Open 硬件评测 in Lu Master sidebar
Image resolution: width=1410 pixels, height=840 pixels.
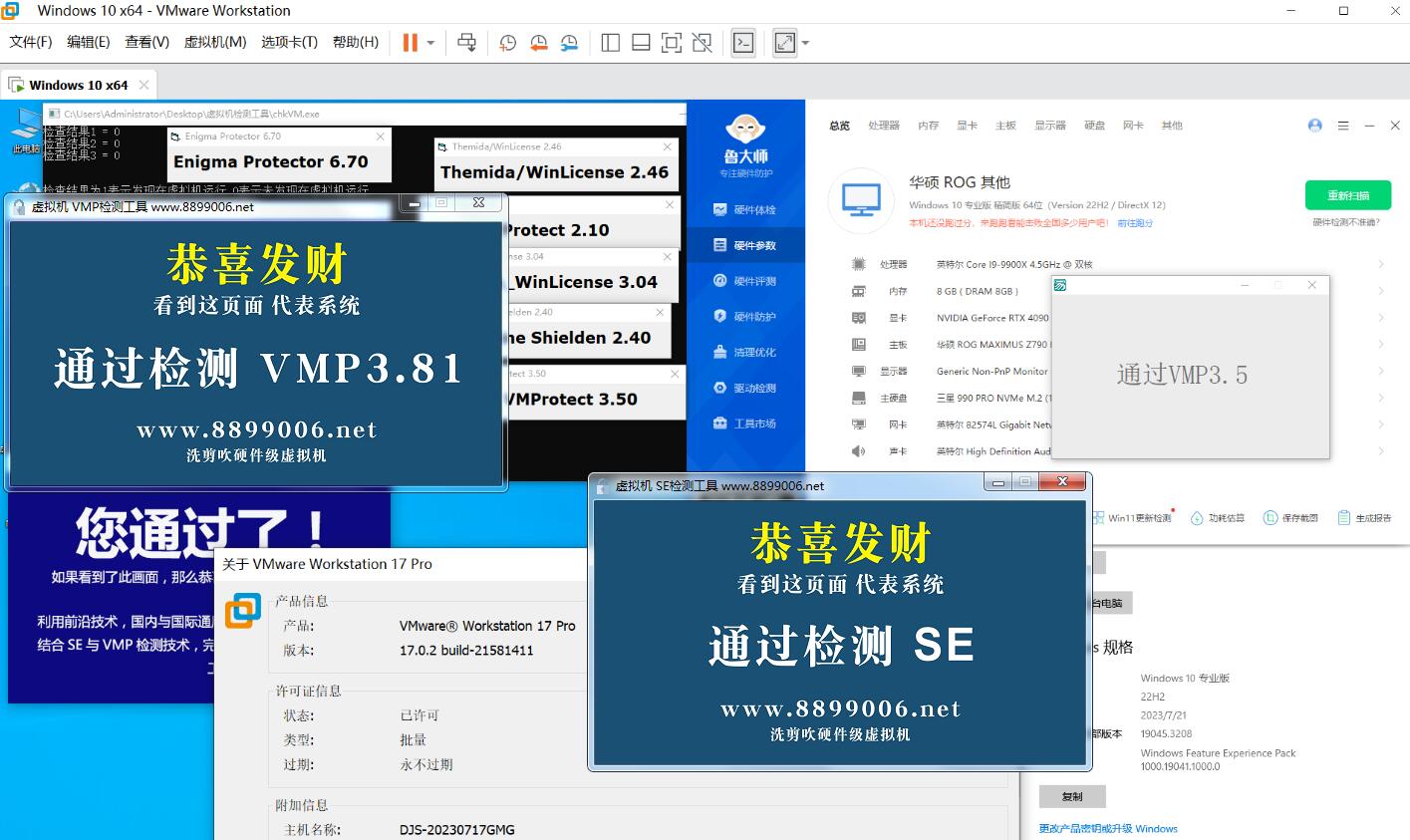pos(745,281)
